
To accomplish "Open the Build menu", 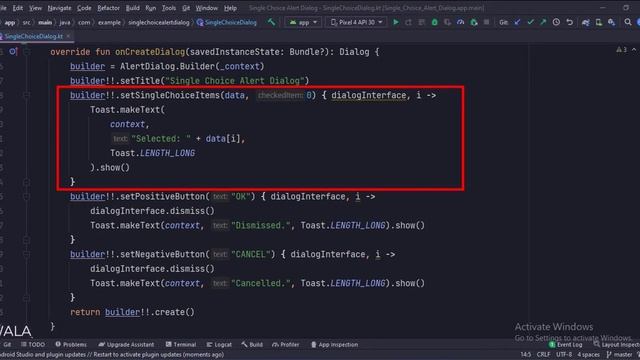I will pyautogui.click(x=133, y=8).
